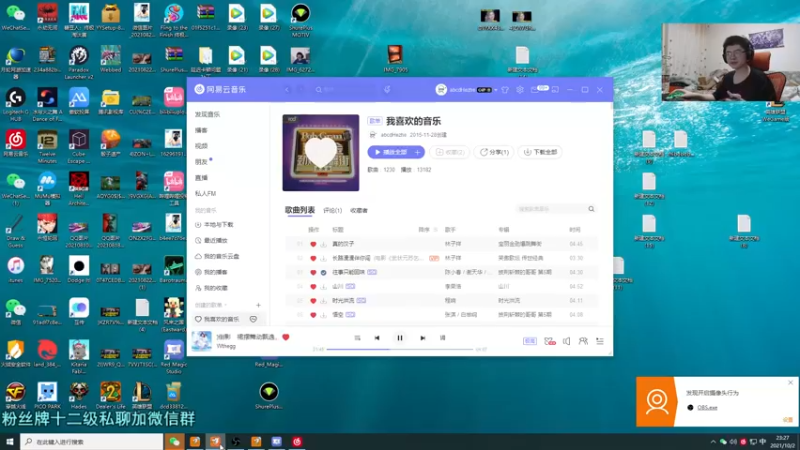Image resolution: width=800 pixels, height=450 pixels.
Task: Show hidden system tray icons chevron
Action: 713,442
